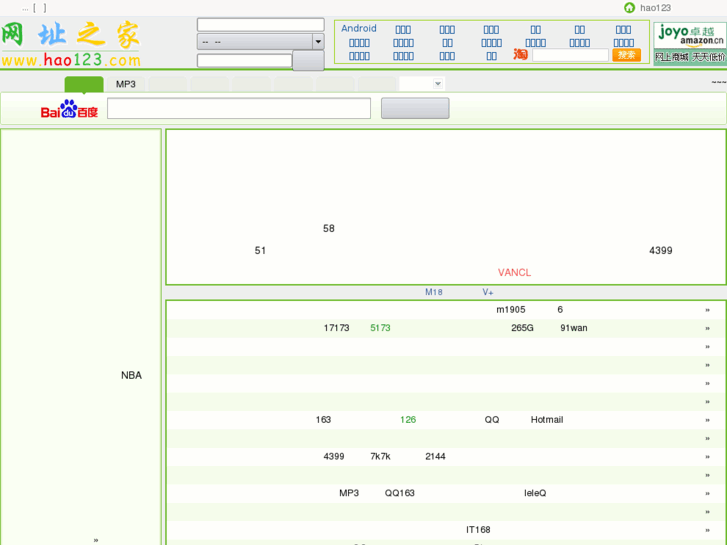The image size is (727, 545).
Task: Open 4399 in the top sites box
Action: [x=661, y=250]
